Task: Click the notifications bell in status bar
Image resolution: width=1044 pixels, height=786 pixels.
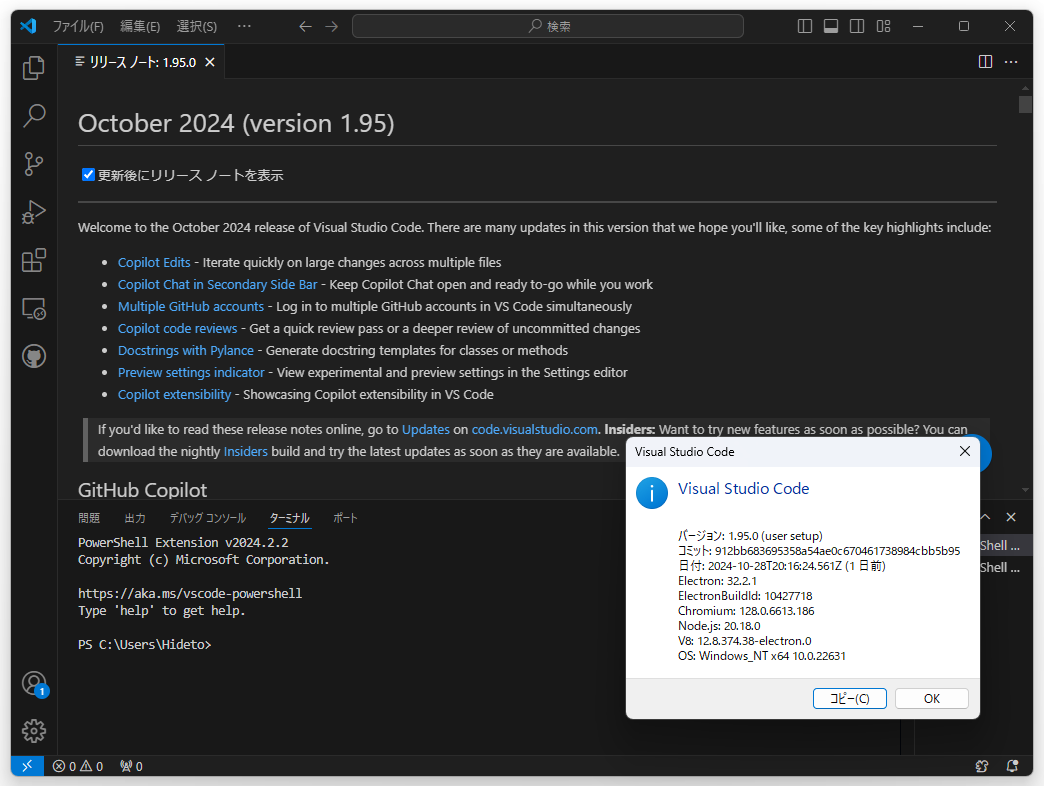Action: click(1011, 765)
